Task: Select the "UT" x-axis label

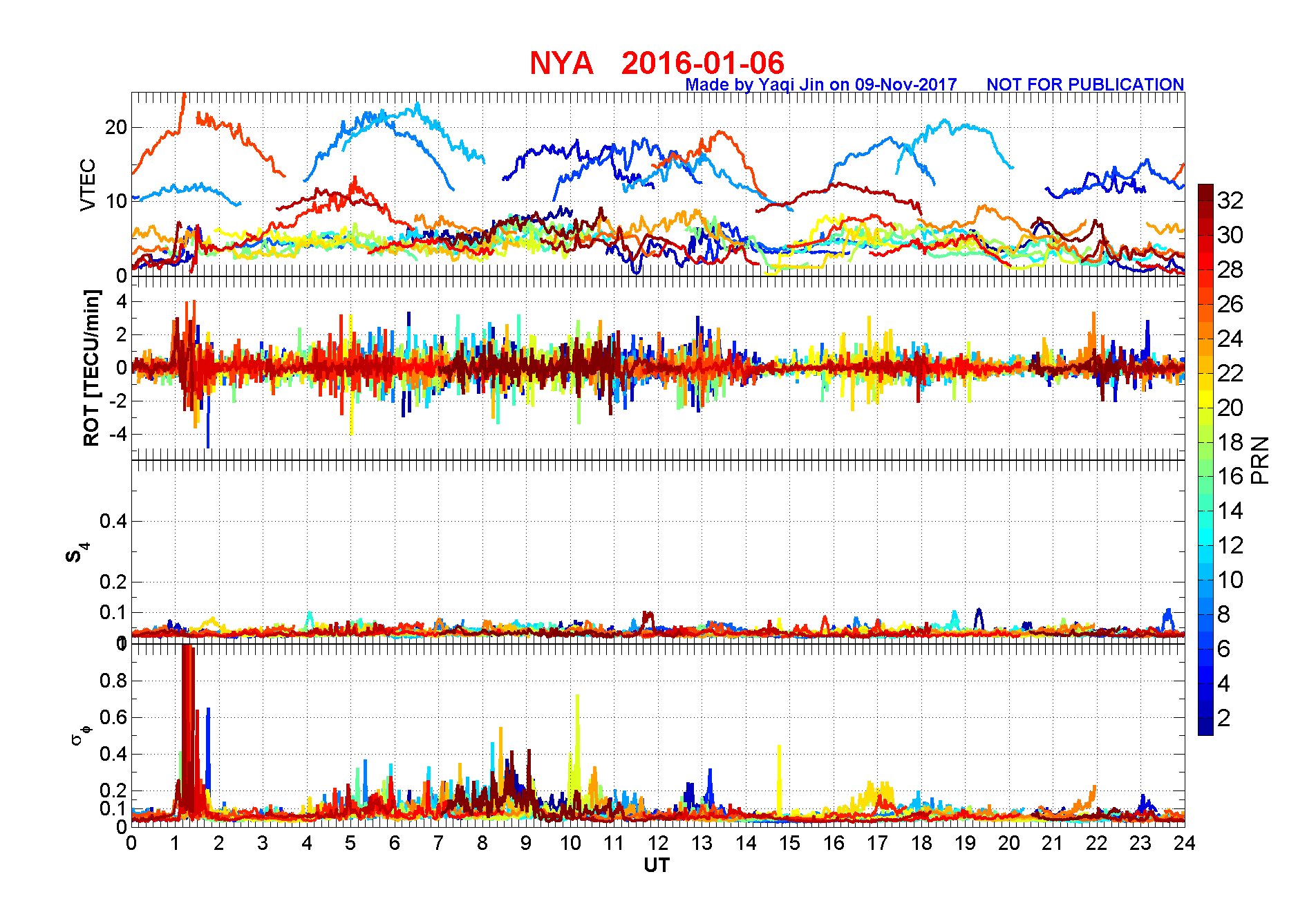Action: coord(657,865)
